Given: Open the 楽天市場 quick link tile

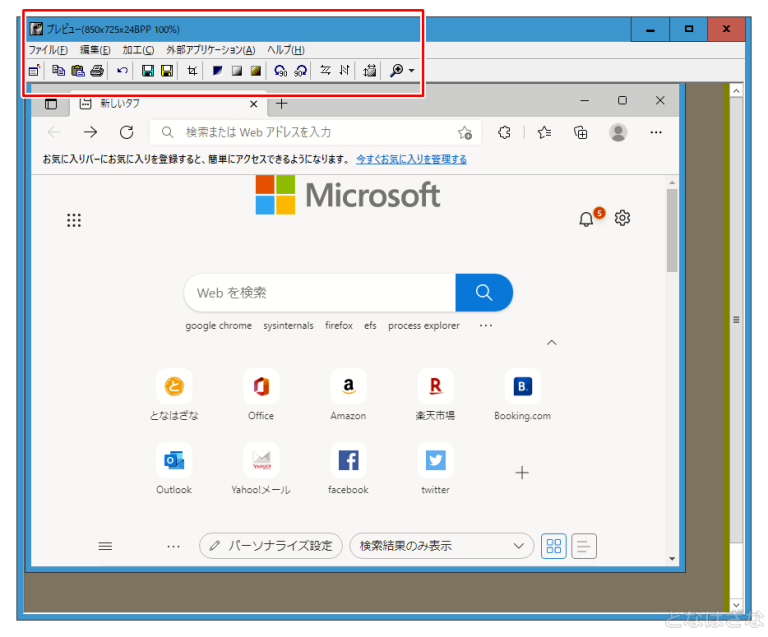Looking at the screenshot, I should pos(435,395).
